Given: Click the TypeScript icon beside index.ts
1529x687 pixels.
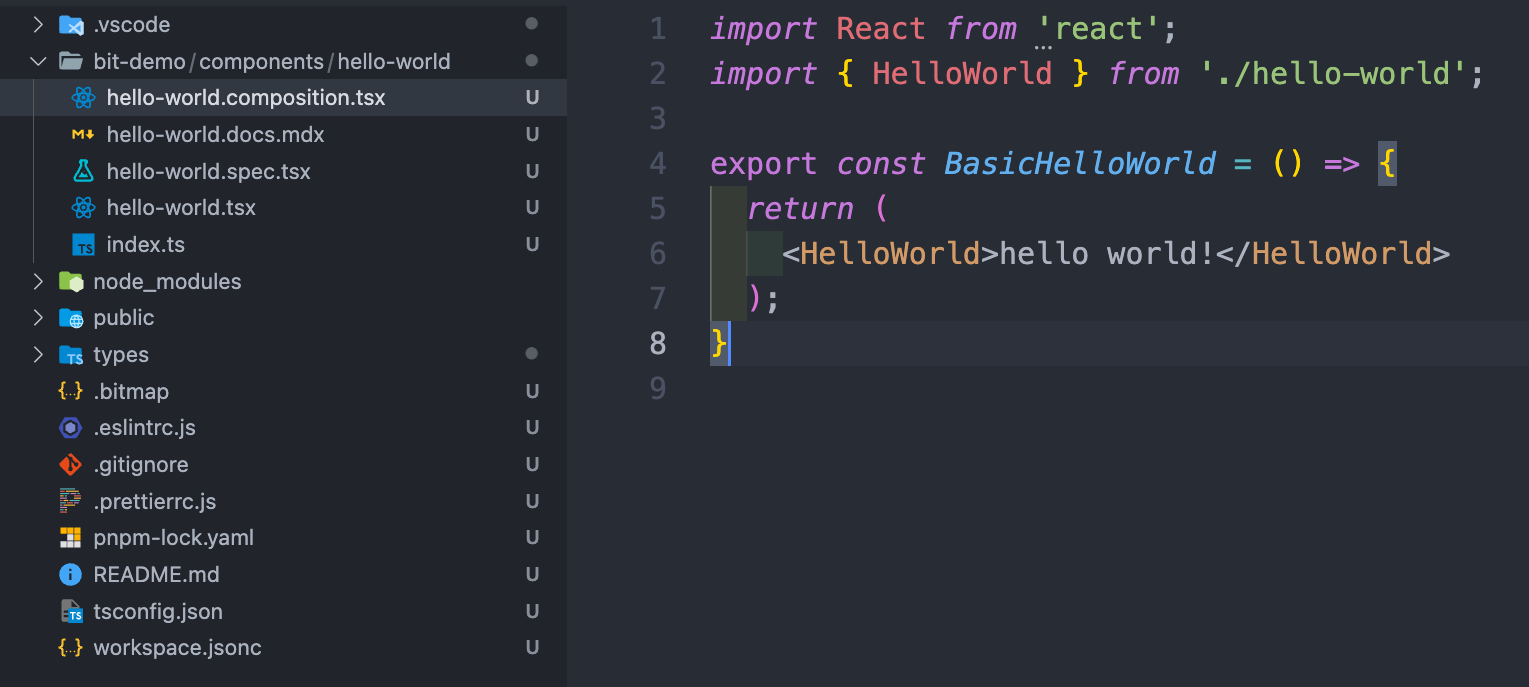Looking at the screenshot, I should pos(84,245).
